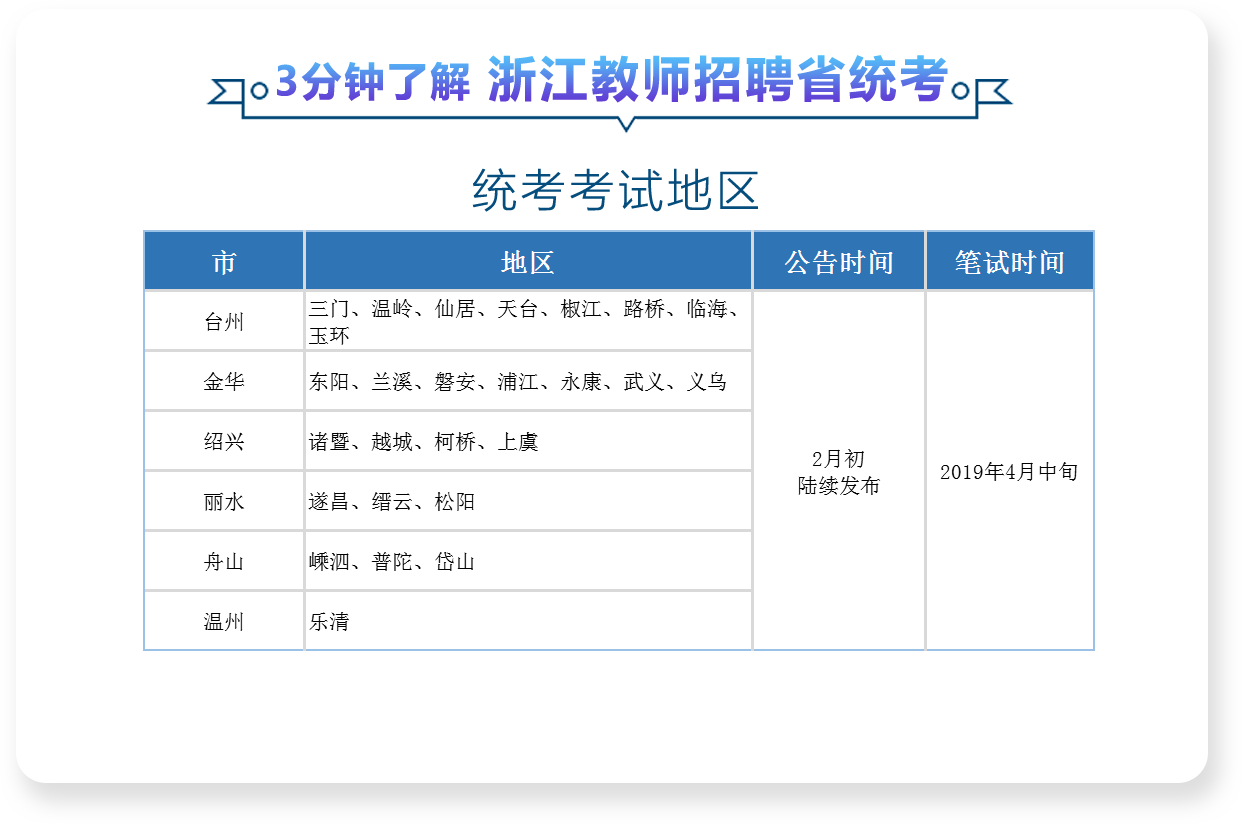Select the 地区 column header
This screenshot has height=824, width=1242.
pyautogui.click(x=528, y=262)
